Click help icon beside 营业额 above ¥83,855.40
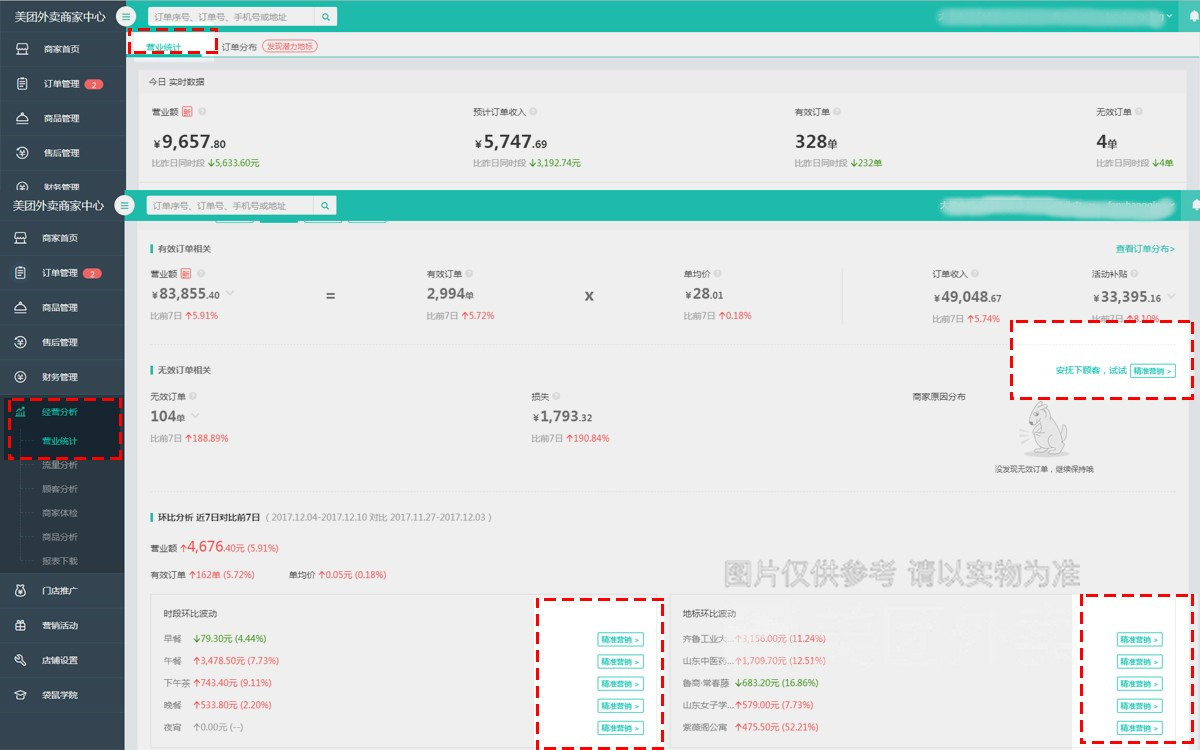The image size is (1200, 750). pyautogui.click(x=202, y=273)
